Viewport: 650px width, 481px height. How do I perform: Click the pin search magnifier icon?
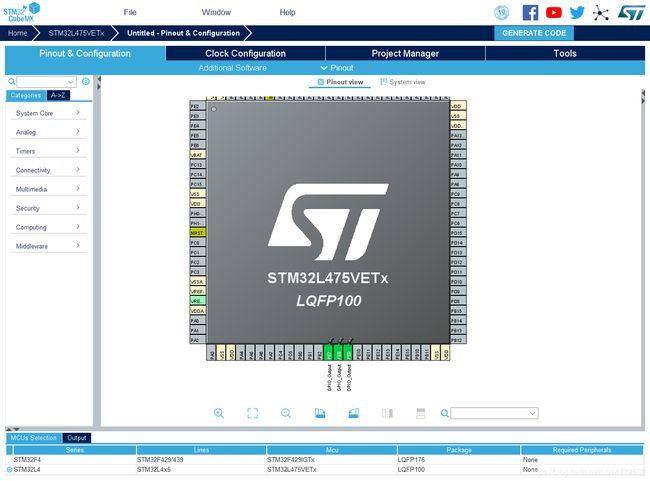pos(444,413)
